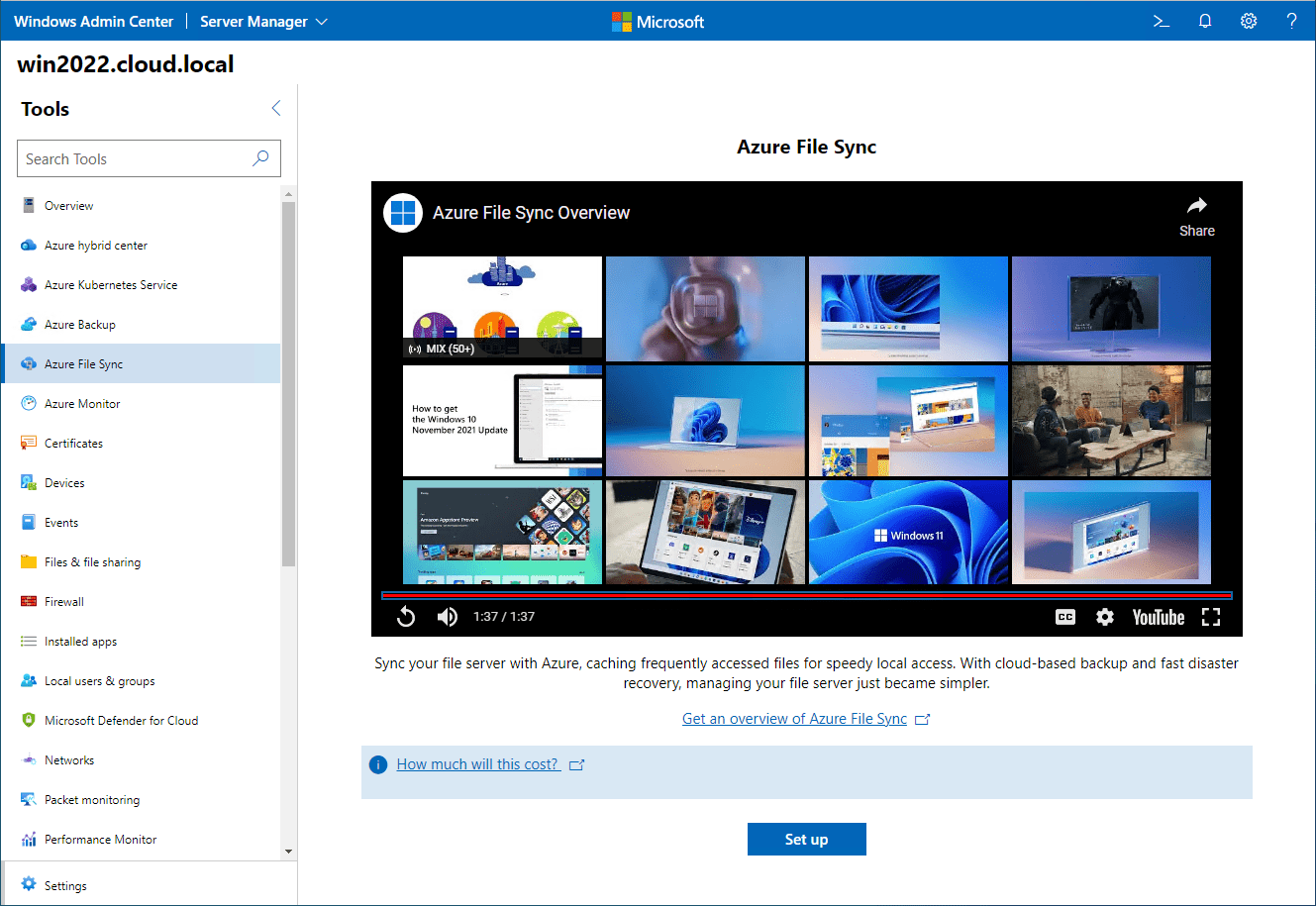Open Windows Admin Center settings gear

[1249, 21]
